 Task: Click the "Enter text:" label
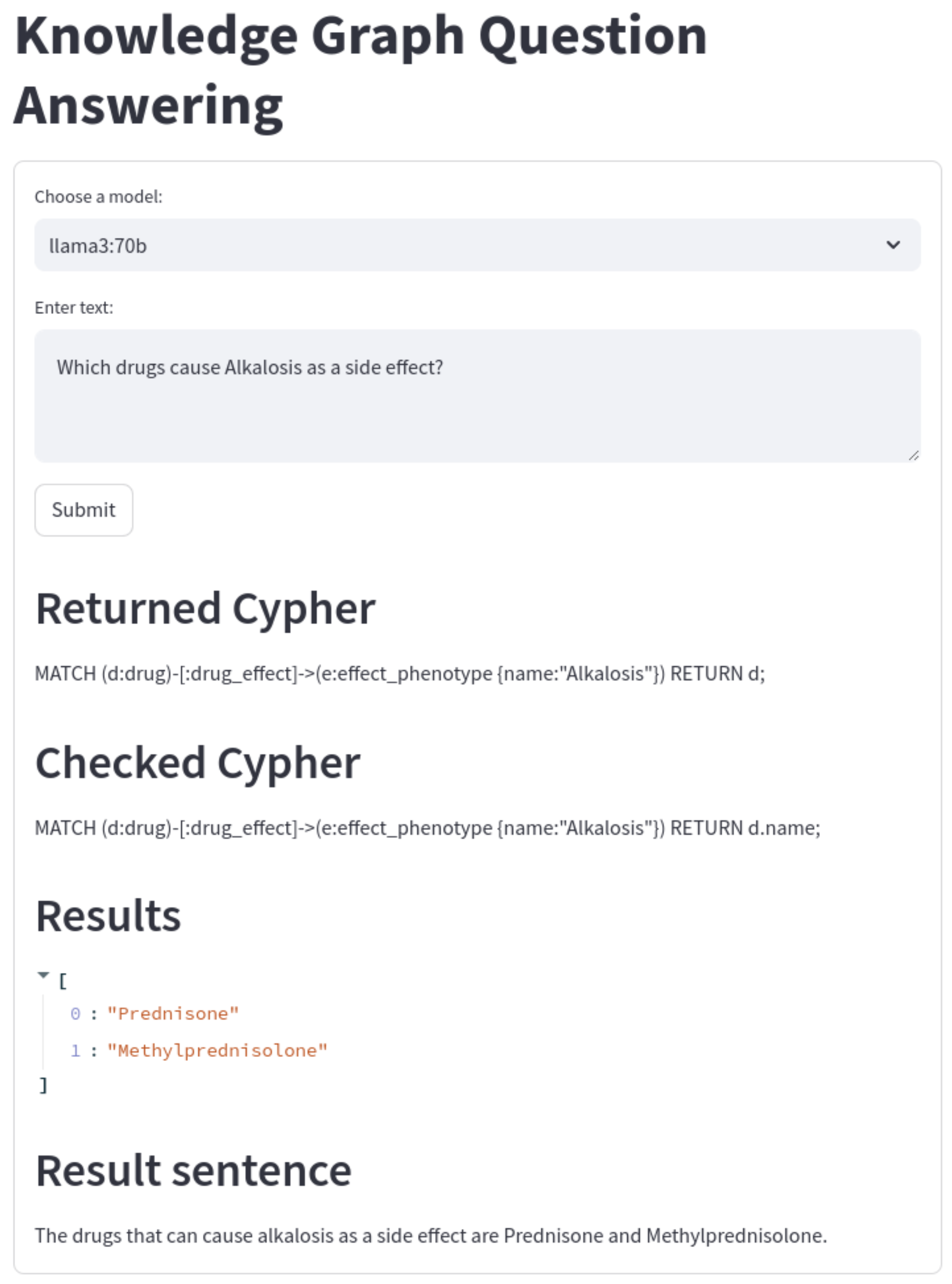tap(74, 308)
